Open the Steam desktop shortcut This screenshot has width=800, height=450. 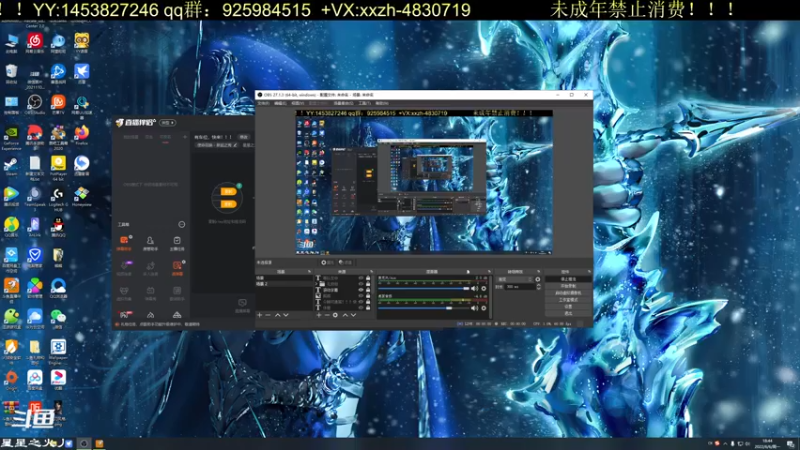click(11, 166)
